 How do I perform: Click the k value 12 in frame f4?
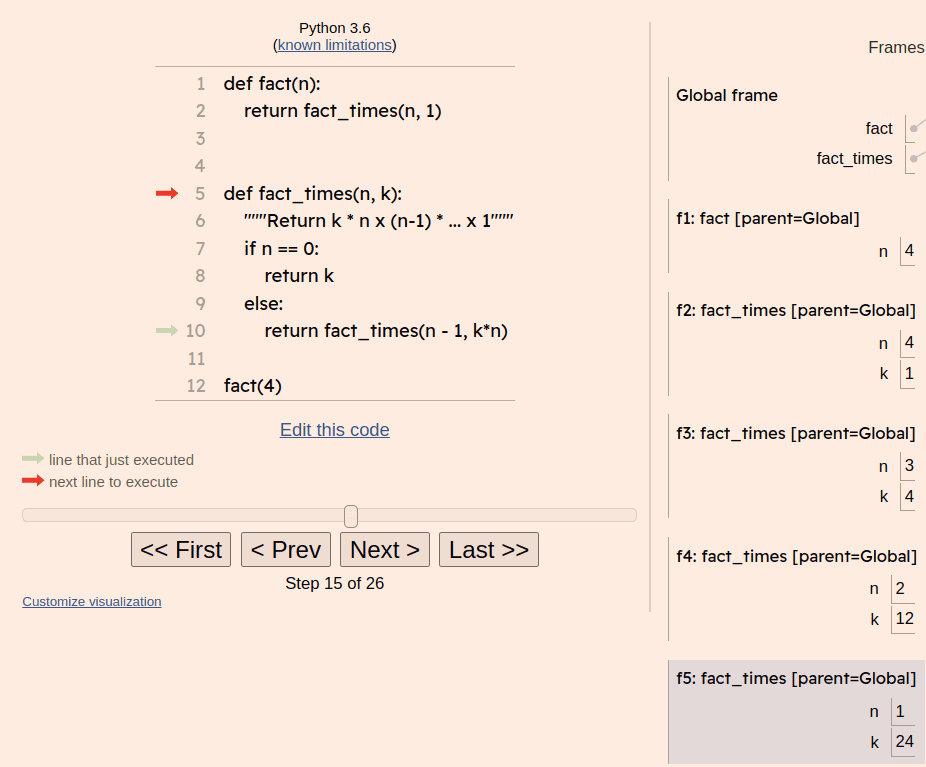tap(904, 618)
